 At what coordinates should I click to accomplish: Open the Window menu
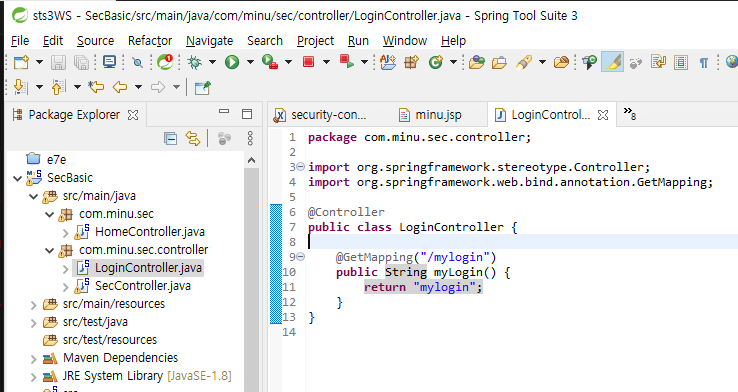pyautogui.click(x=405, y=41)
